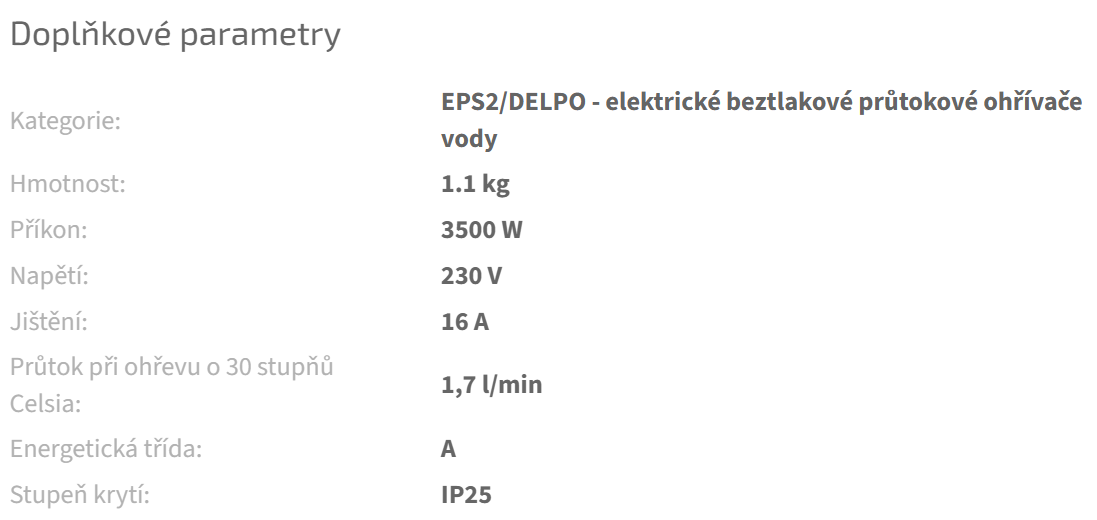Click the 'Energetická třída:' label
This screenshot has width=1097, height=520.
(x=106, y=449)
